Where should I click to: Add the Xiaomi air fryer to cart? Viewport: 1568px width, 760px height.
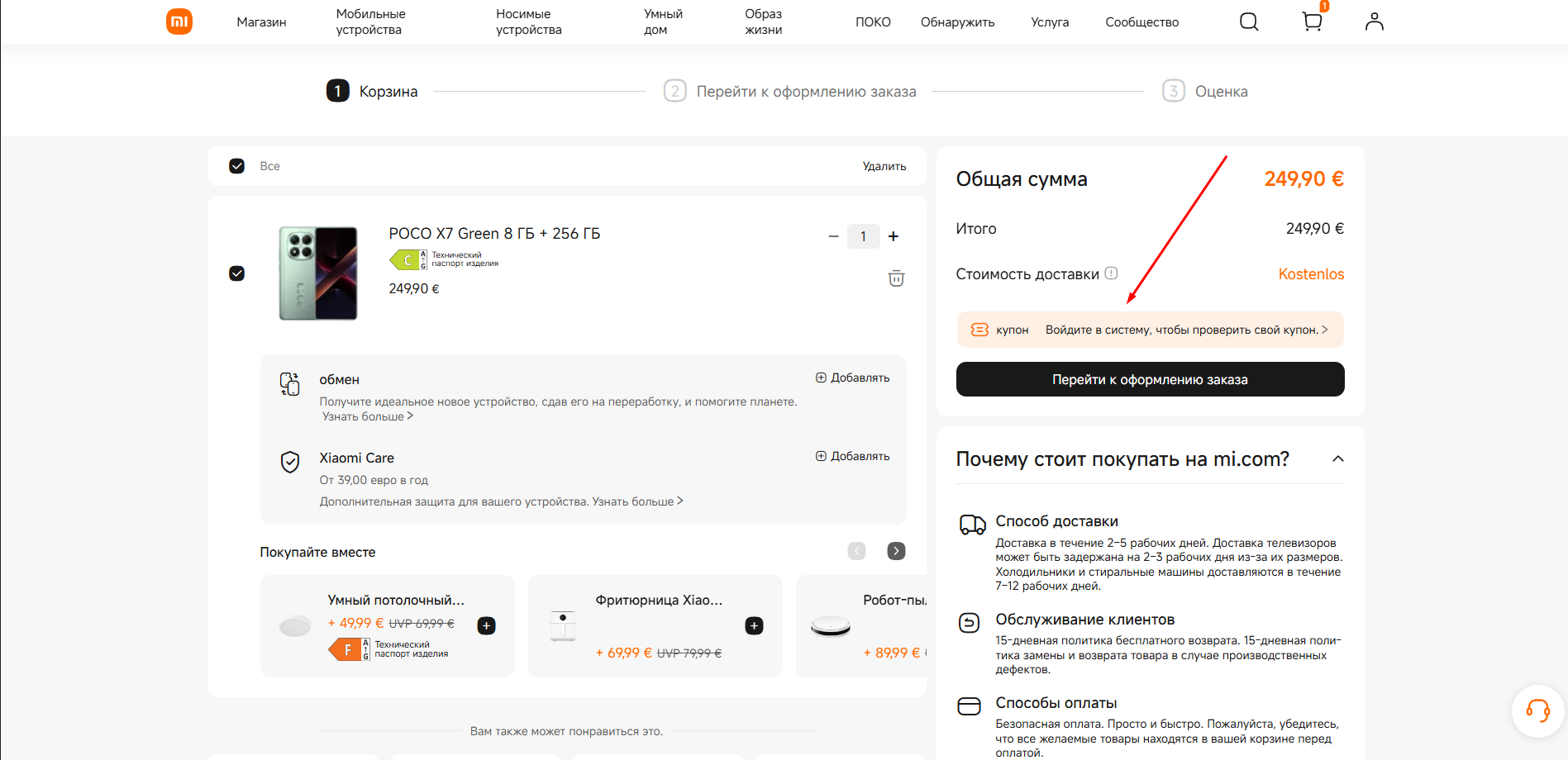tap(754, 626)
